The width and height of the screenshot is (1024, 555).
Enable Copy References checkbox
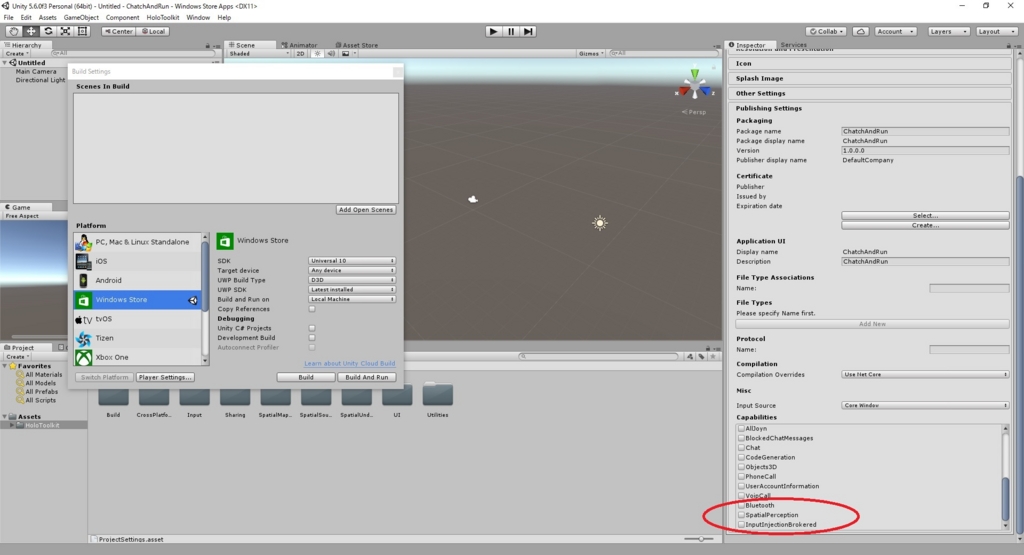click(312, 309)
